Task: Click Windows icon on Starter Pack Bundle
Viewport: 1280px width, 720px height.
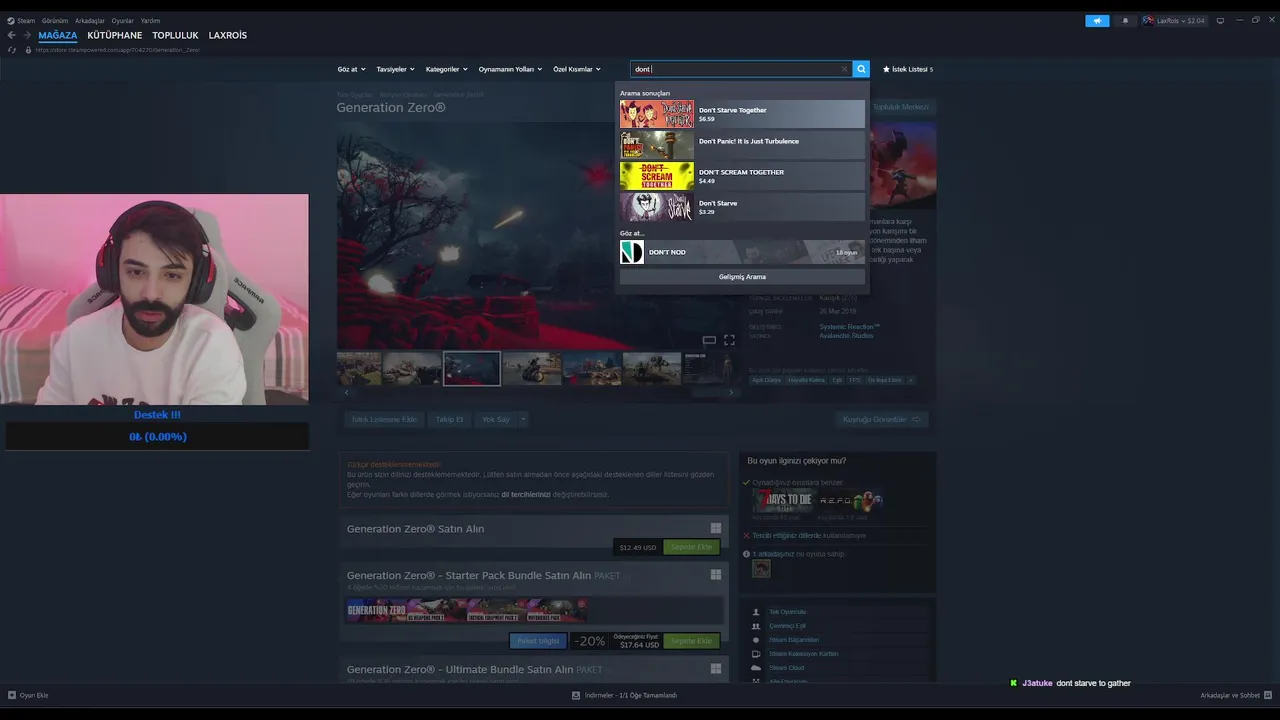Action: point(716,575)
